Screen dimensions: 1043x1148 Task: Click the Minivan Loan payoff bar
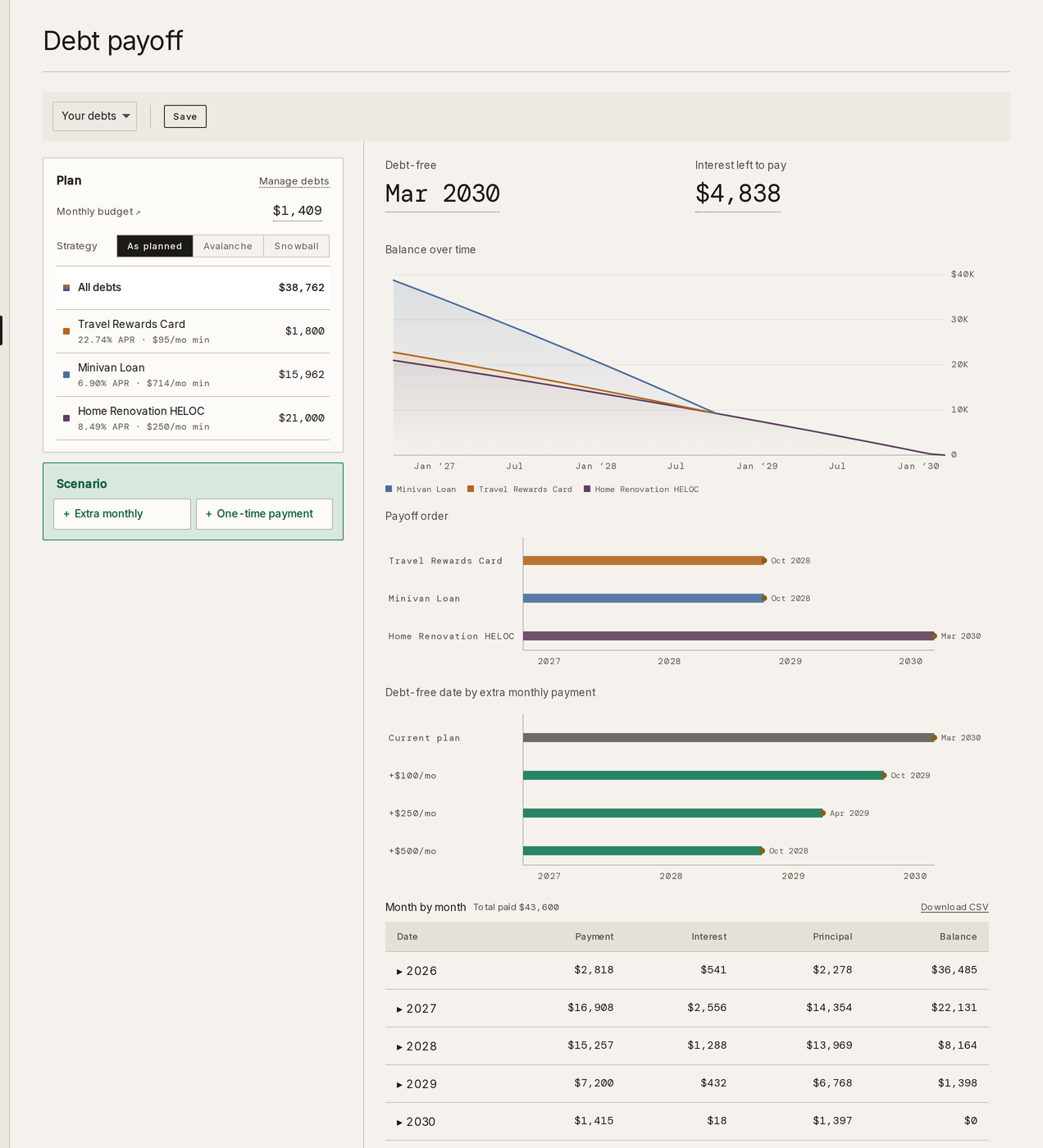tap(644, 599)
